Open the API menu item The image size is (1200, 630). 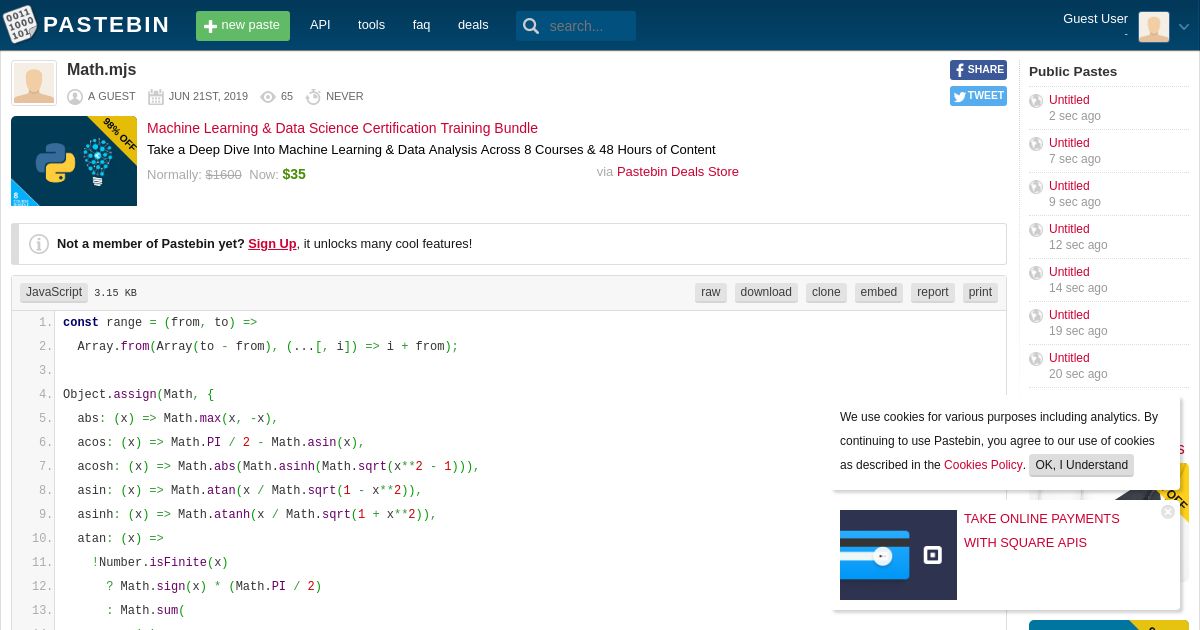tap(320, 25)
